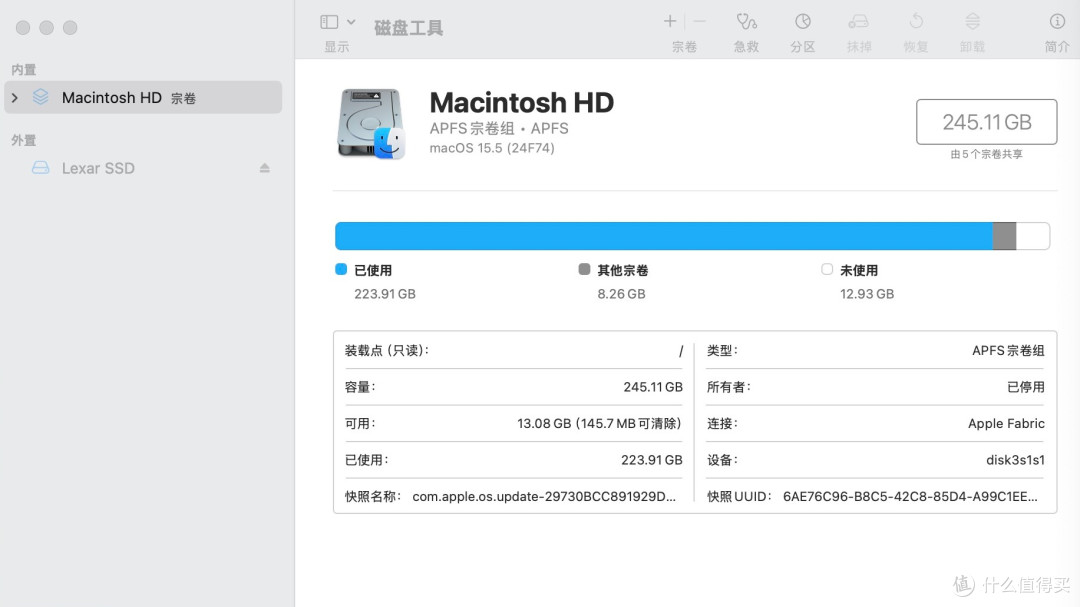The height and width of the screenshot is (607, 1080).
Task: Click the 外置 sidebar section header
Action: point(23,141)
